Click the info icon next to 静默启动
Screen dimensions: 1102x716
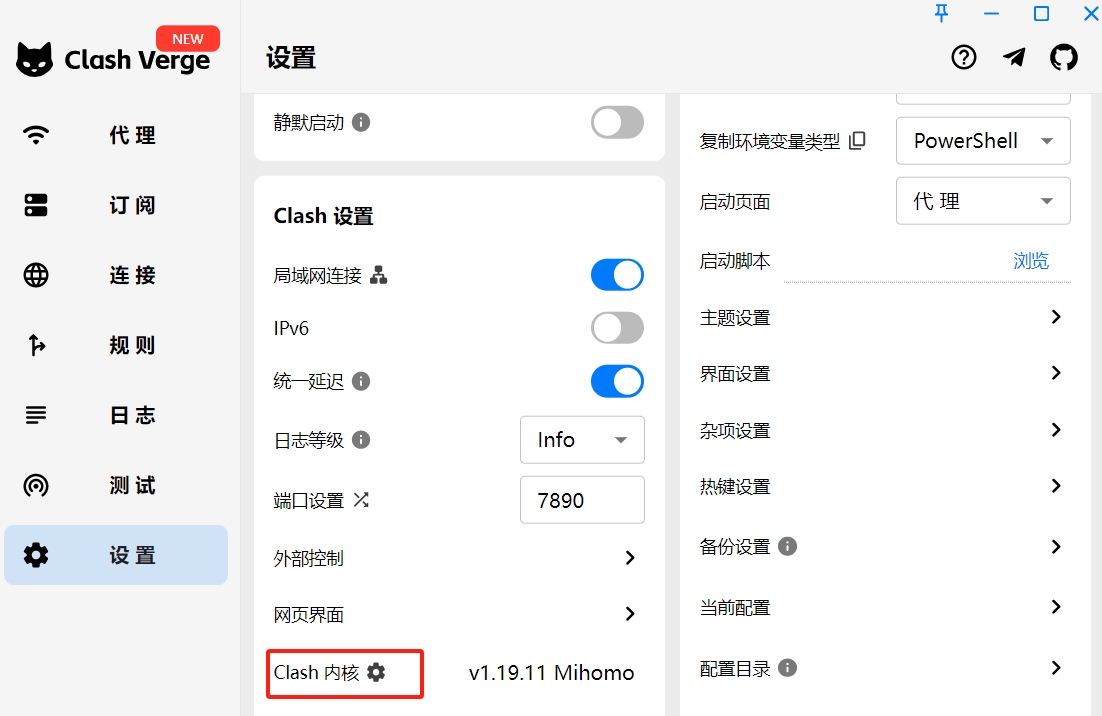coord(361,122)
